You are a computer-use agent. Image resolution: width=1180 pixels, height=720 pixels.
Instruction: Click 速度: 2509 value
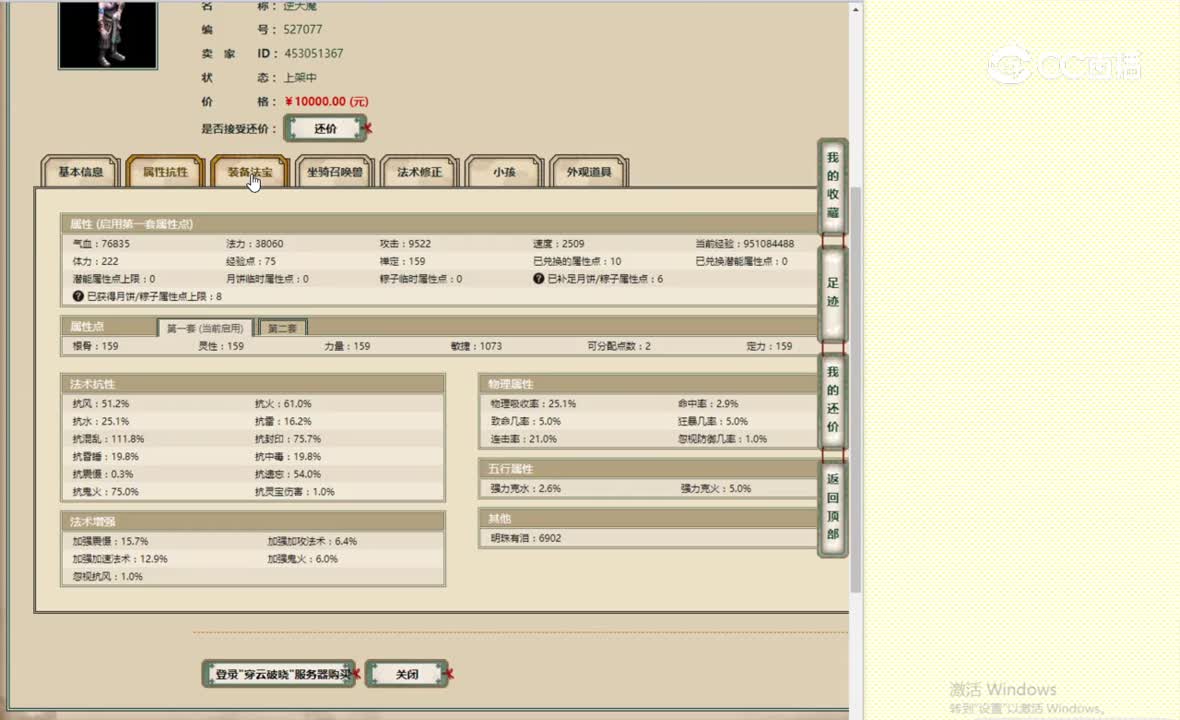[x=558, y=244]
